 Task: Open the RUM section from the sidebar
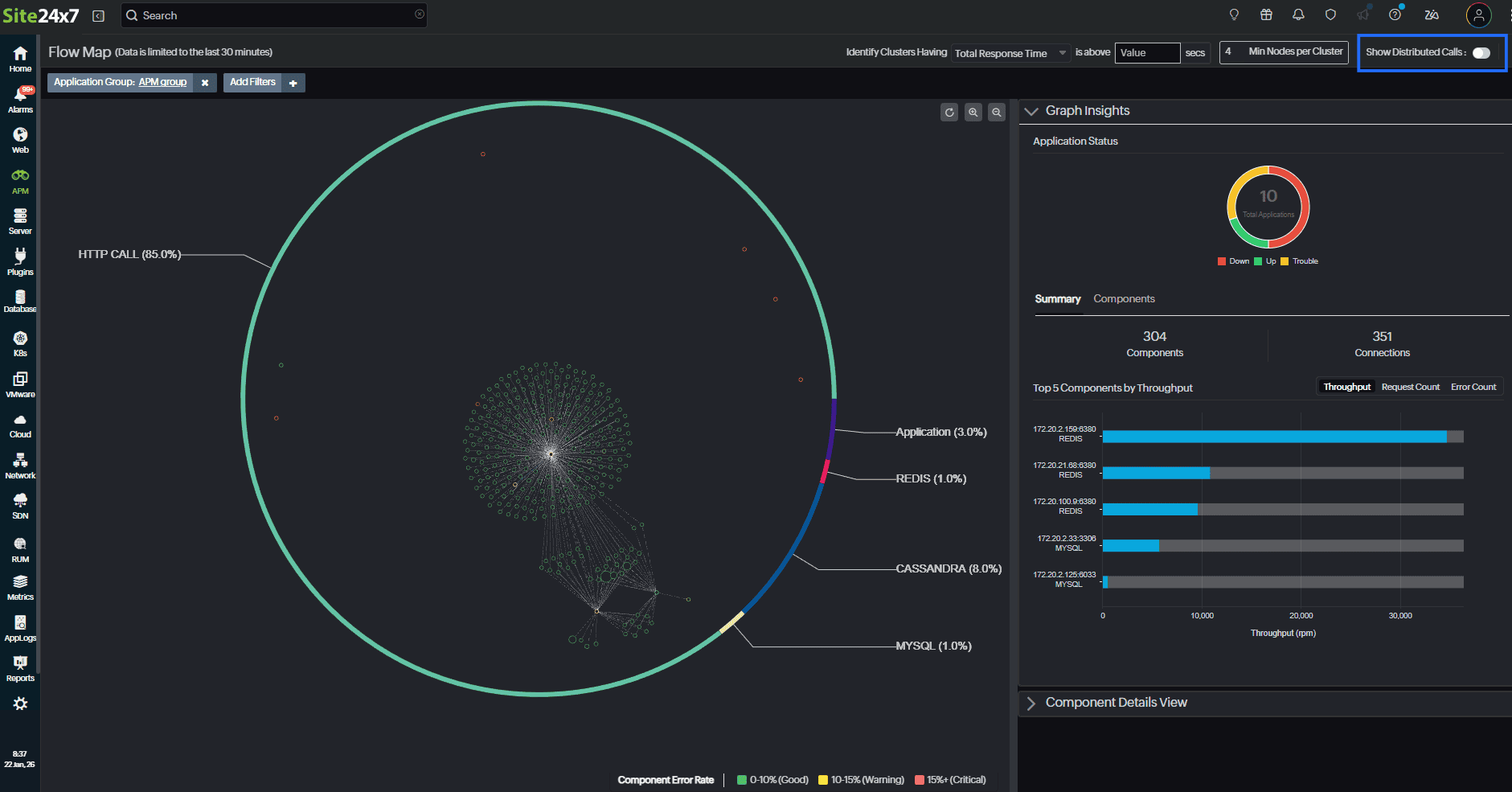19,544
